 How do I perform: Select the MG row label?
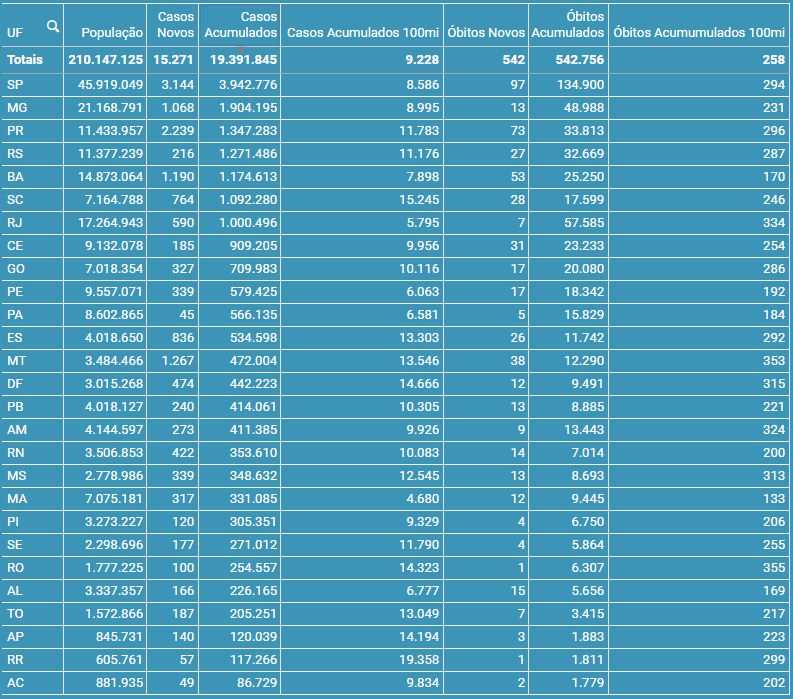(x=17, y=108)
